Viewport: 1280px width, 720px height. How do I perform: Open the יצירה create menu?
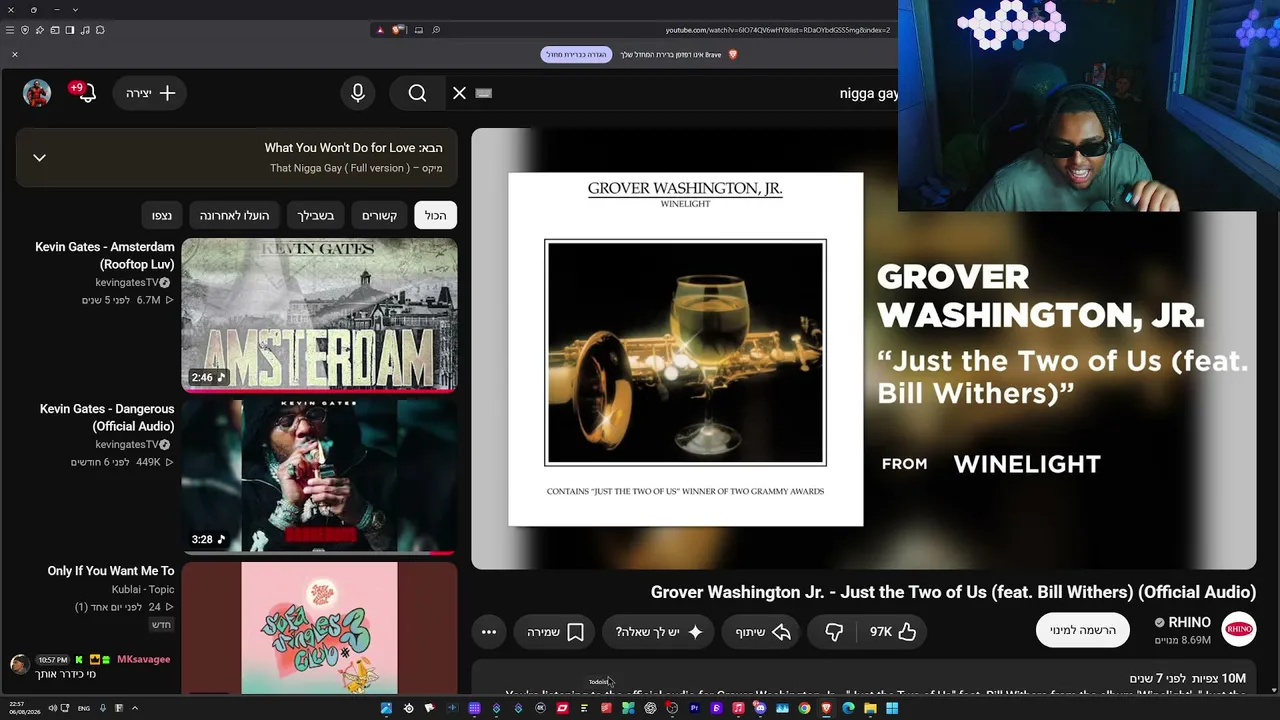(x=150, y=93)
